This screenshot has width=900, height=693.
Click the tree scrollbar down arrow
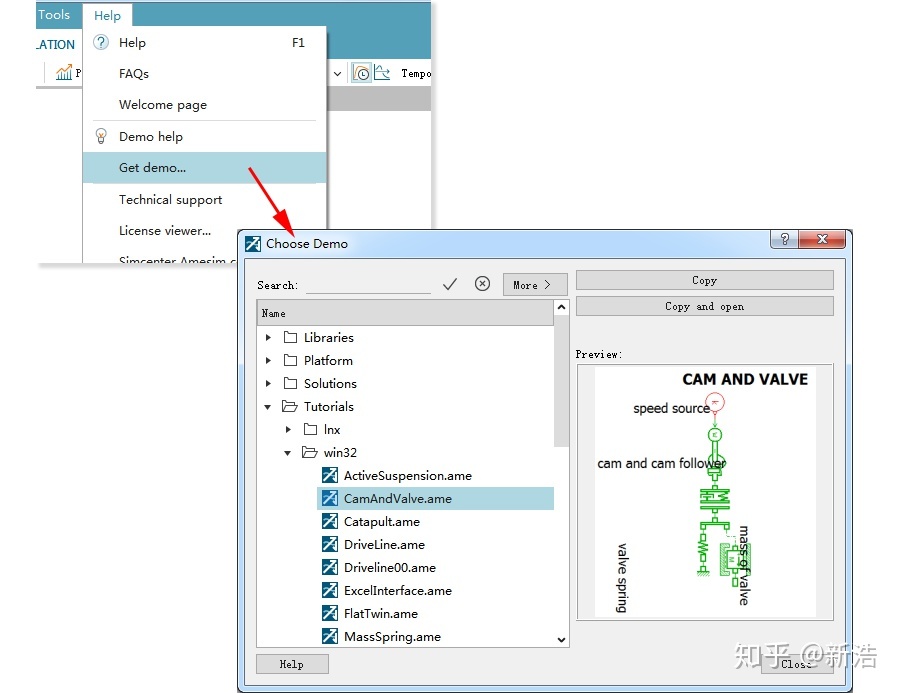tap(561, 640)
